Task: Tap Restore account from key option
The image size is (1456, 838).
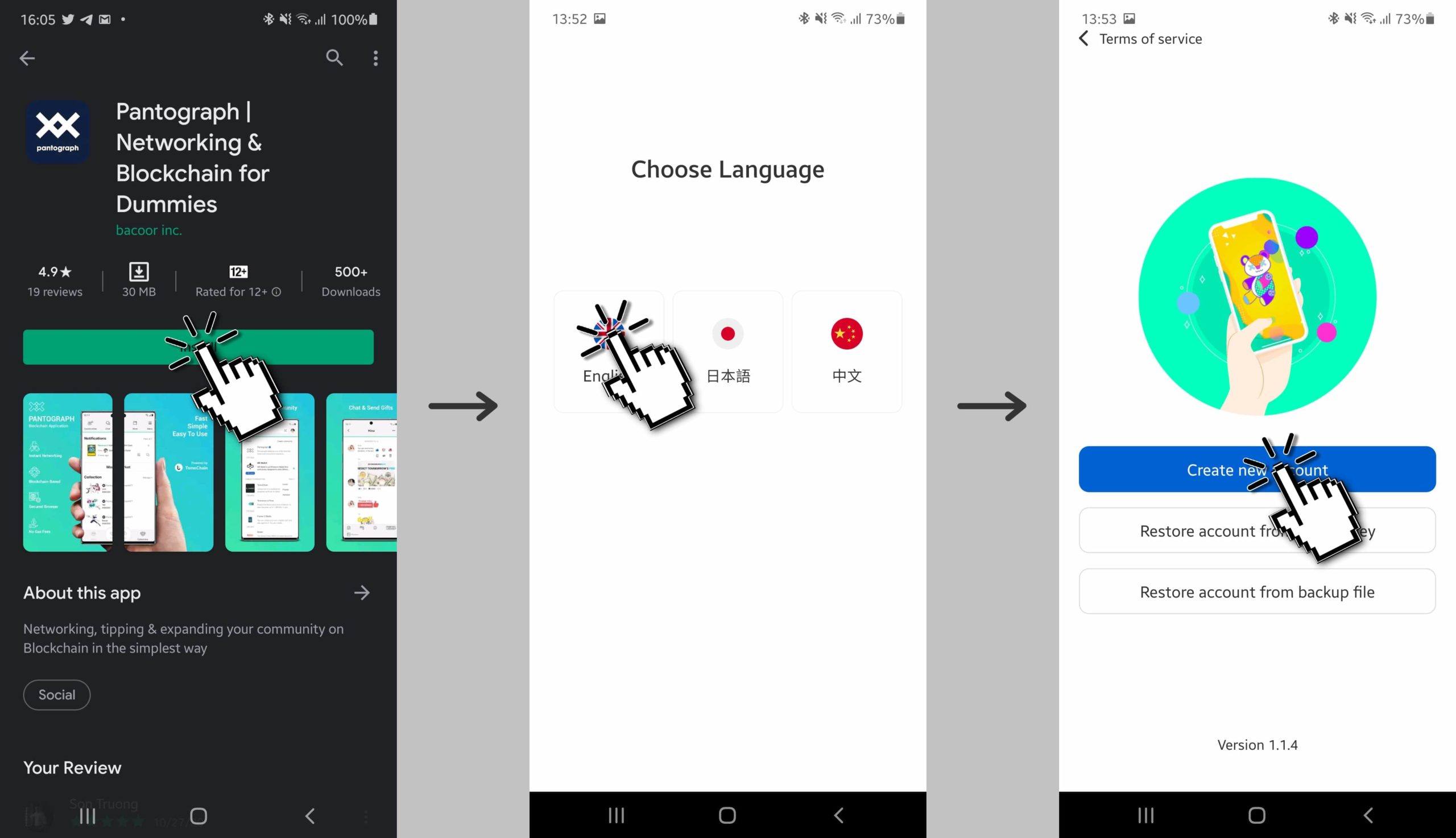Action: tap(1258, 531)
